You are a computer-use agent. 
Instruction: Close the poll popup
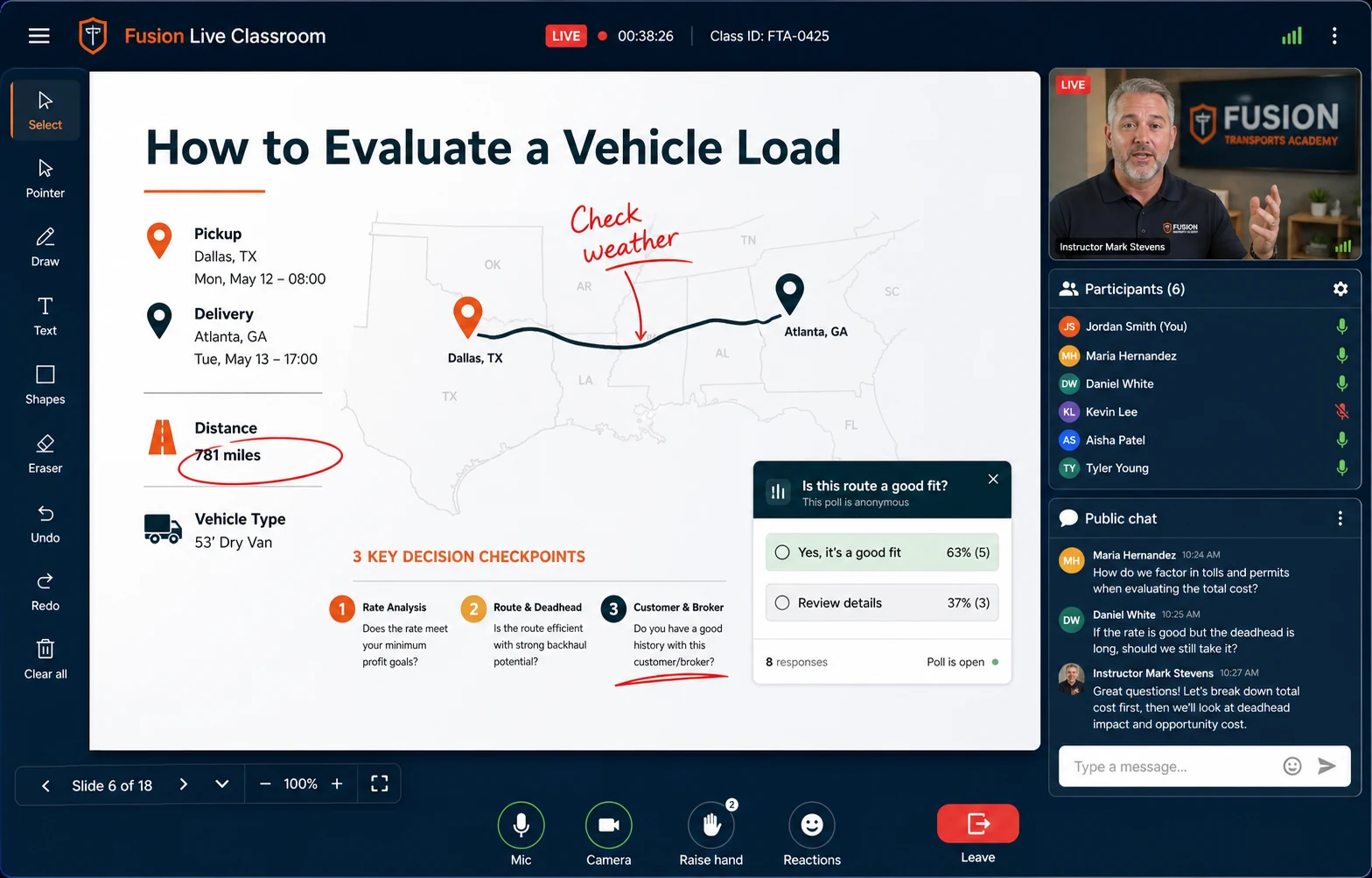pyautogui.click(x=993, y=479)
